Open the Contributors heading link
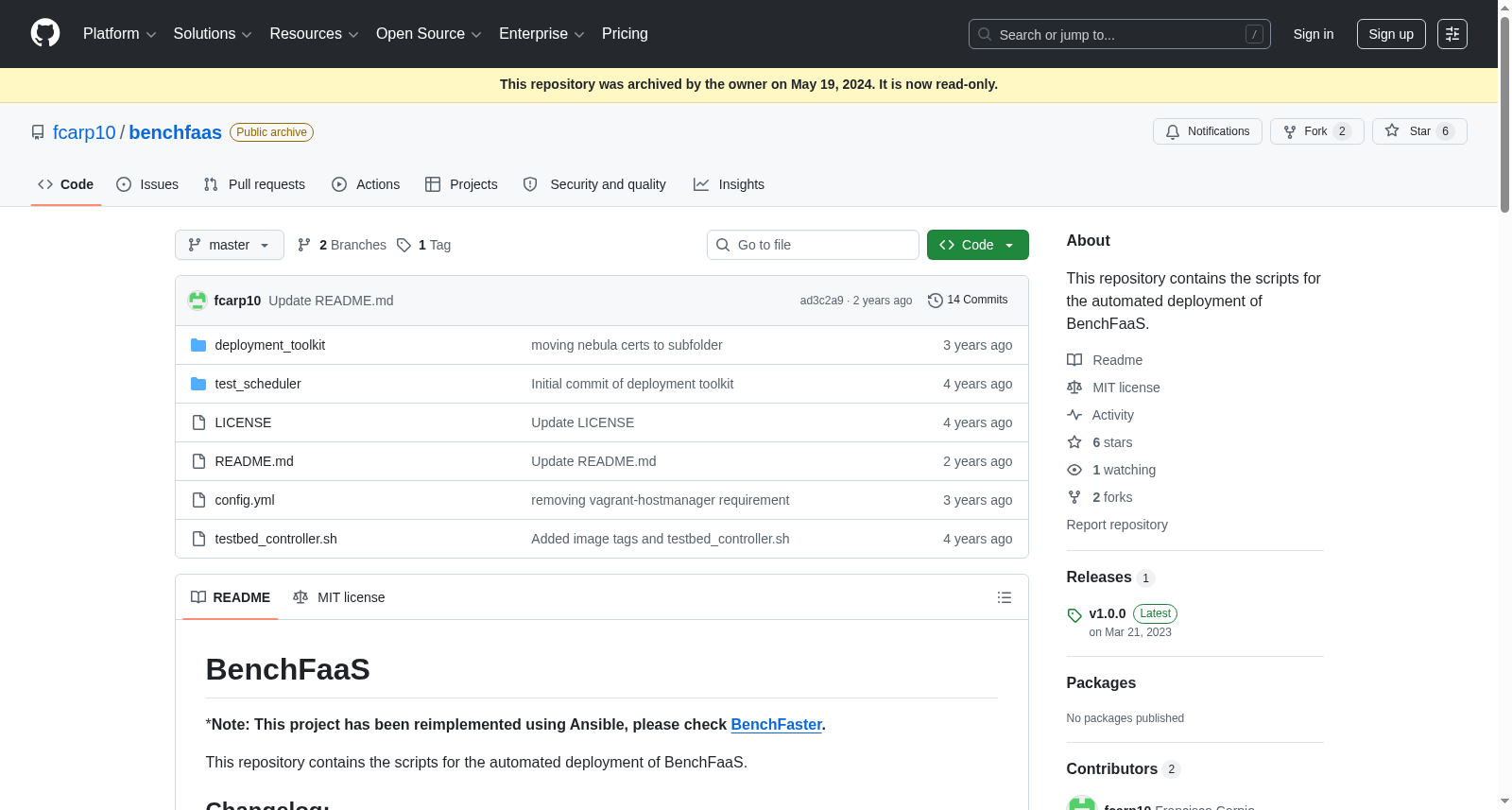The height and width of the screenshot is (810, 1512). (x=1112, y=769)
